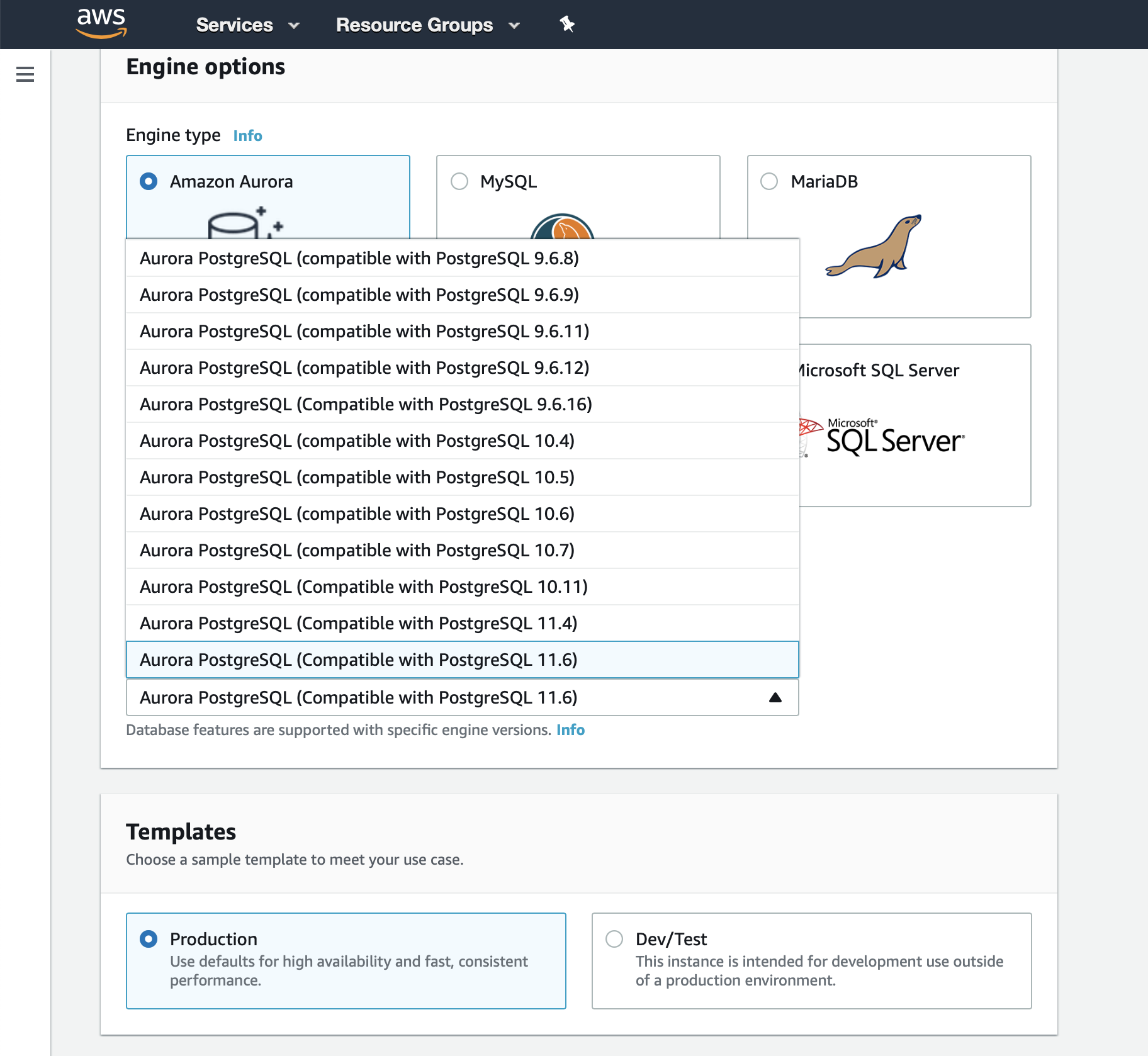1148x1056 pixels.
Task: Choose Aurora PostgreSQL 10.7 version
Action: [463, 550]
